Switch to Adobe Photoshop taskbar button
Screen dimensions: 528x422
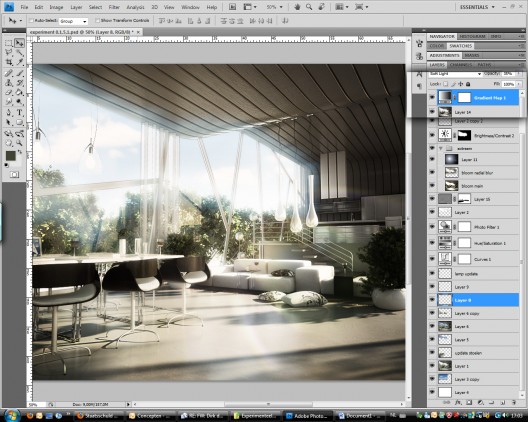308,416
